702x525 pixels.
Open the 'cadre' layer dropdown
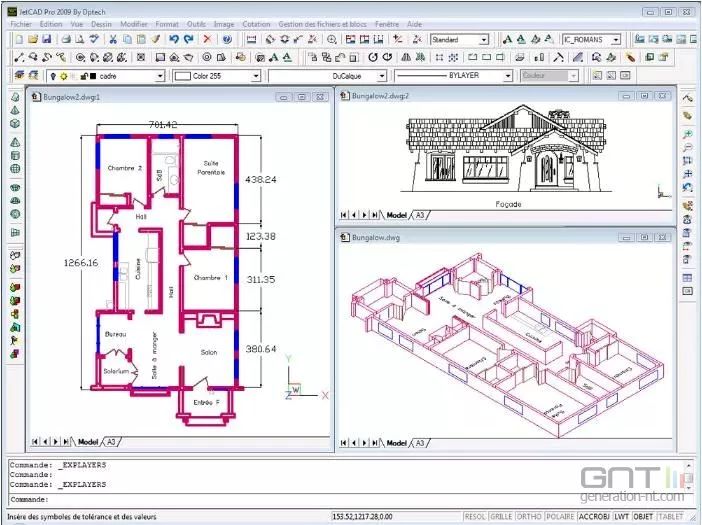pyautogui.click(x=160, y=77)
